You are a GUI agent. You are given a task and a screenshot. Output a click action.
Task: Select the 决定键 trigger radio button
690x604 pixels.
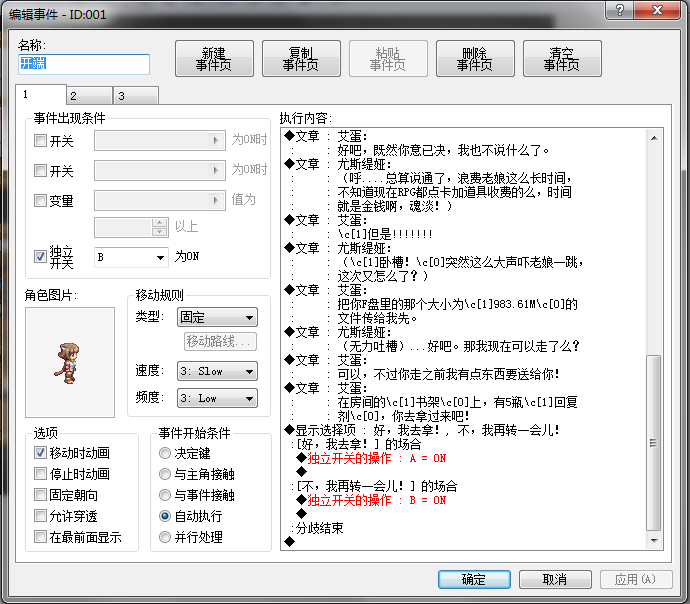click(x=165, y=453)
